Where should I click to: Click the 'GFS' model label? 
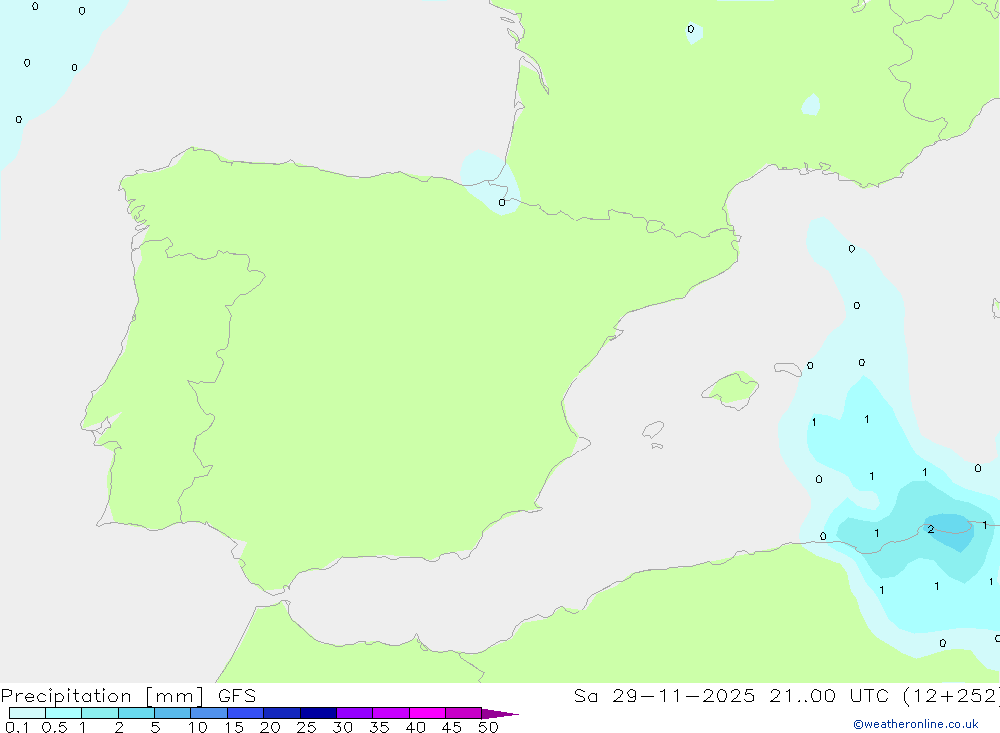click(237, 696)
